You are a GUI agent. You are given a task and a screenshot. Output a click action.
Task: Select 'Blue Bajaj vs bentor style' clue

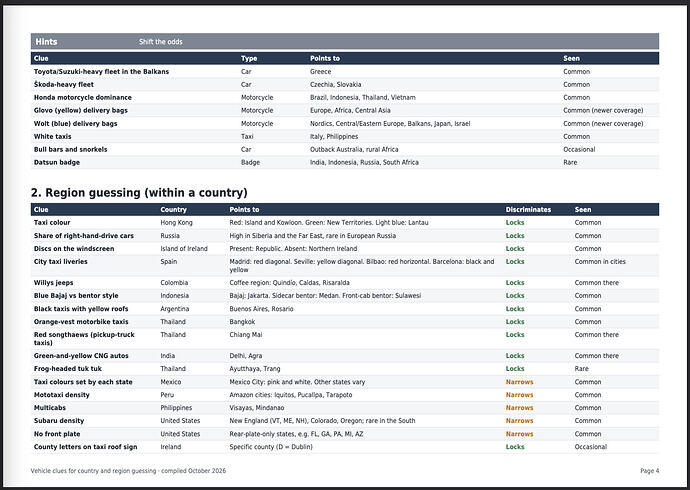[76, 296]
